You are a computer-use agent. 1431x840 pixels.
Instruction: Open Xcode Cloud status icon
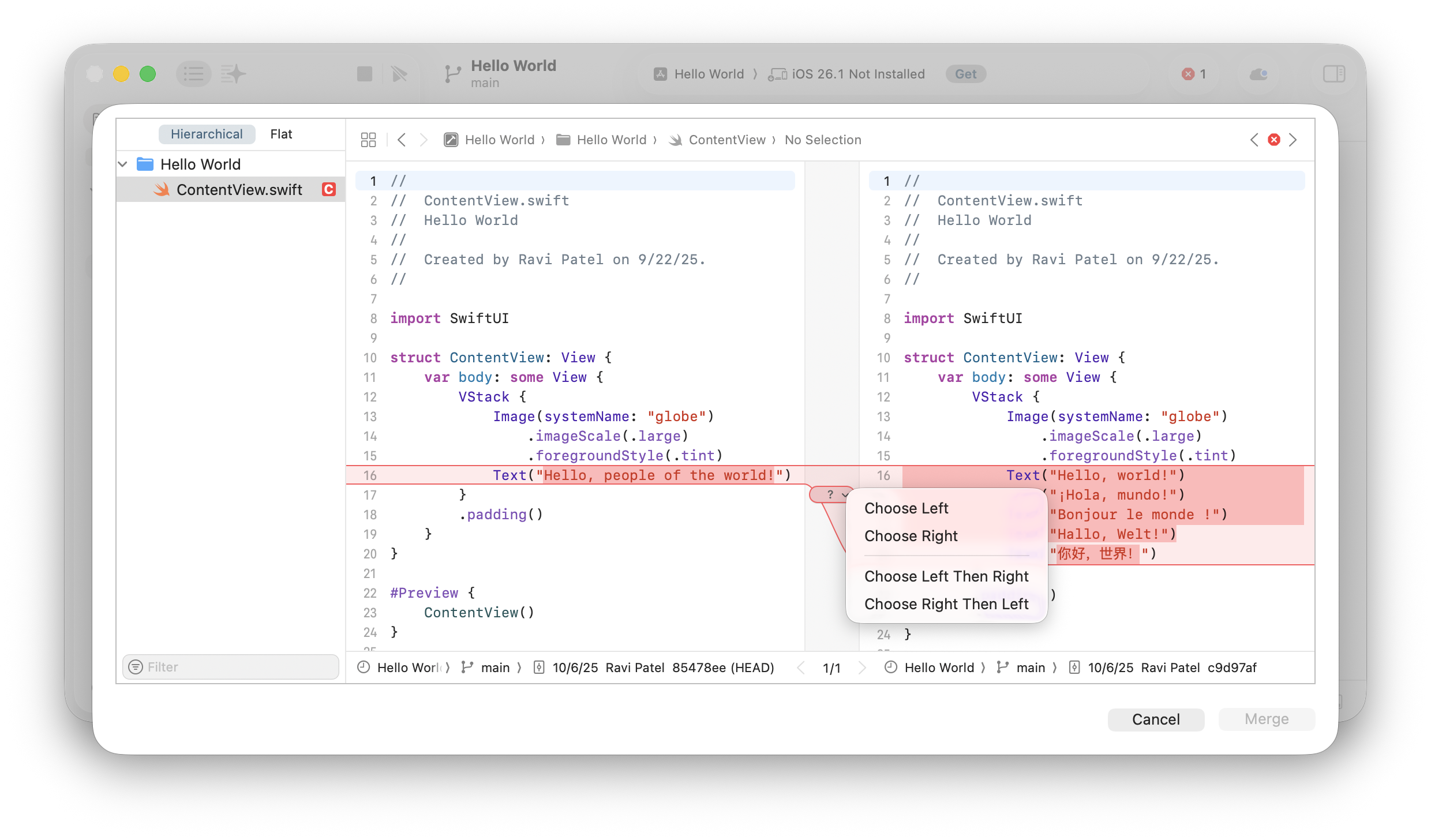click(x=1258, y=74)
